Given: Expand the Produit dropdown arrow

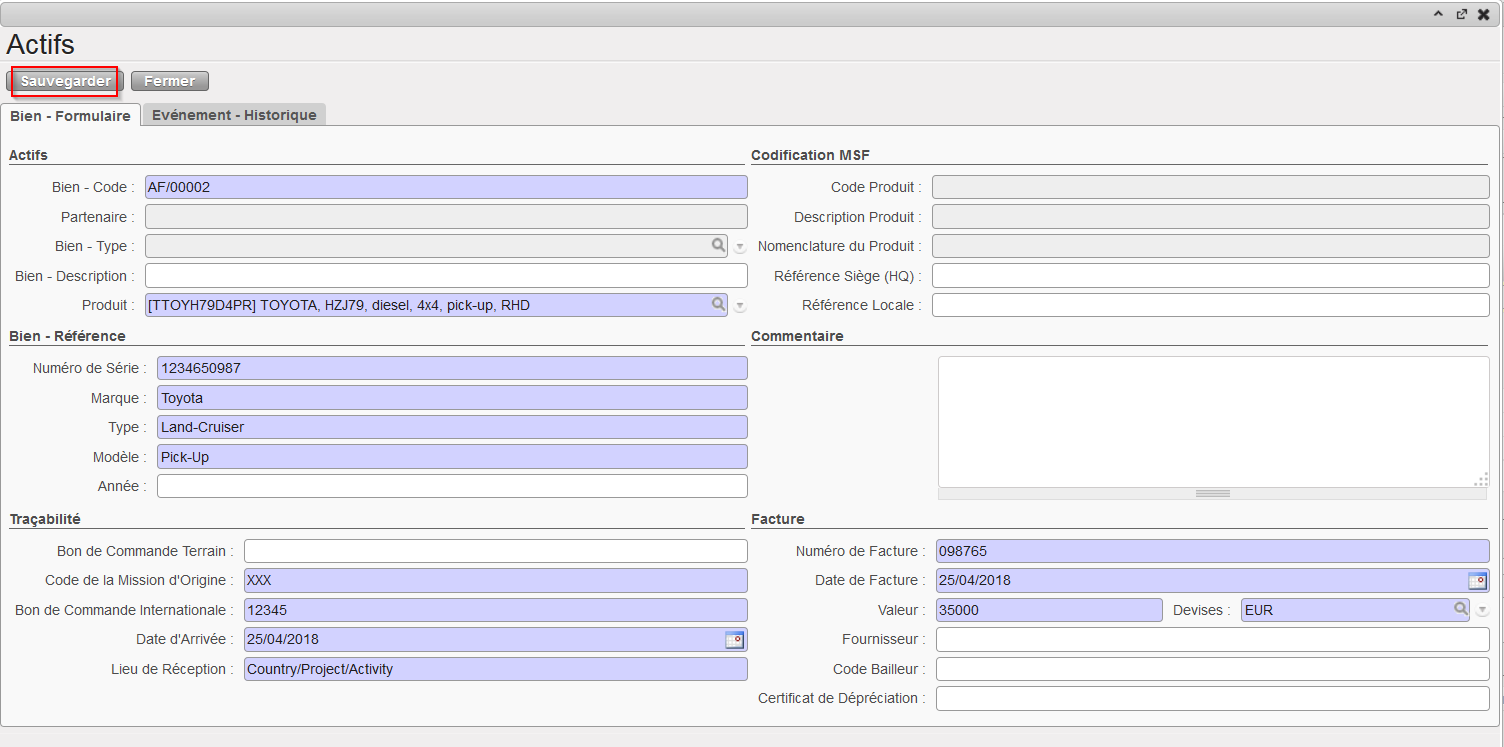Looking at the screenshot, I should [740, 306].
